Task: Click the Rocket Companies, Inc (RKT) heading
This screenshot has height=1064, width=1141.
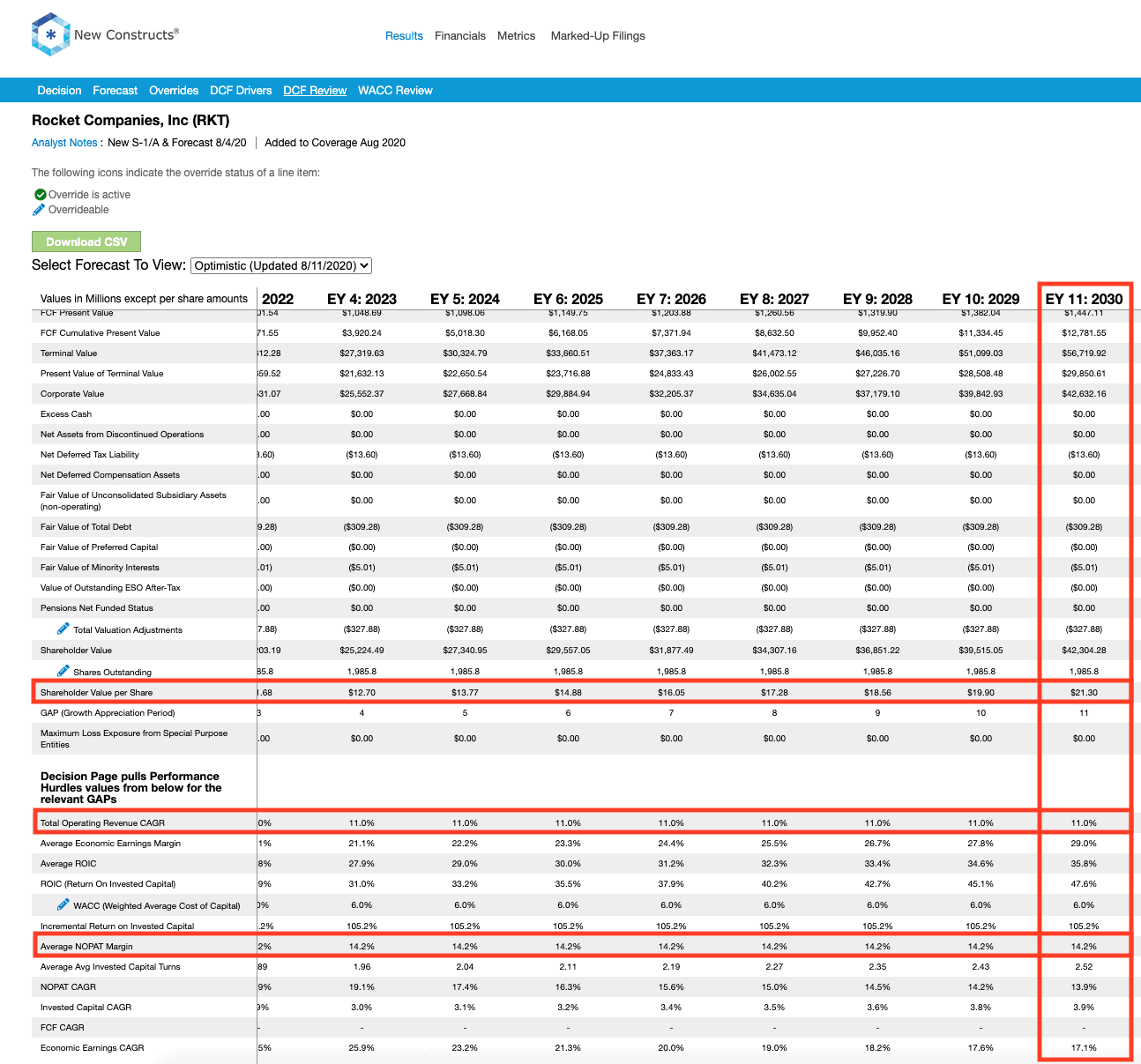Action: [131, 120]
